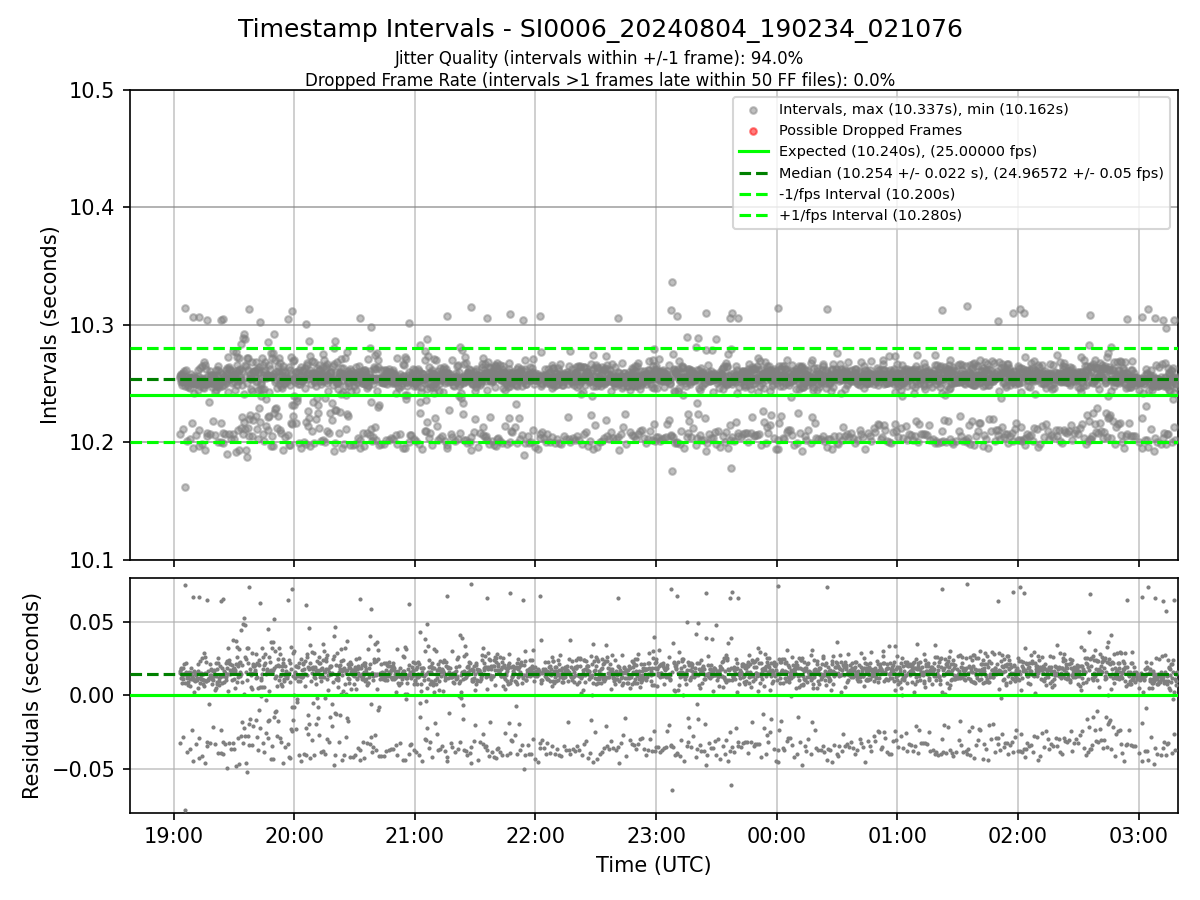
Task: Click the 'Time (UTC)' x-axis label
Action: (653, 865)
